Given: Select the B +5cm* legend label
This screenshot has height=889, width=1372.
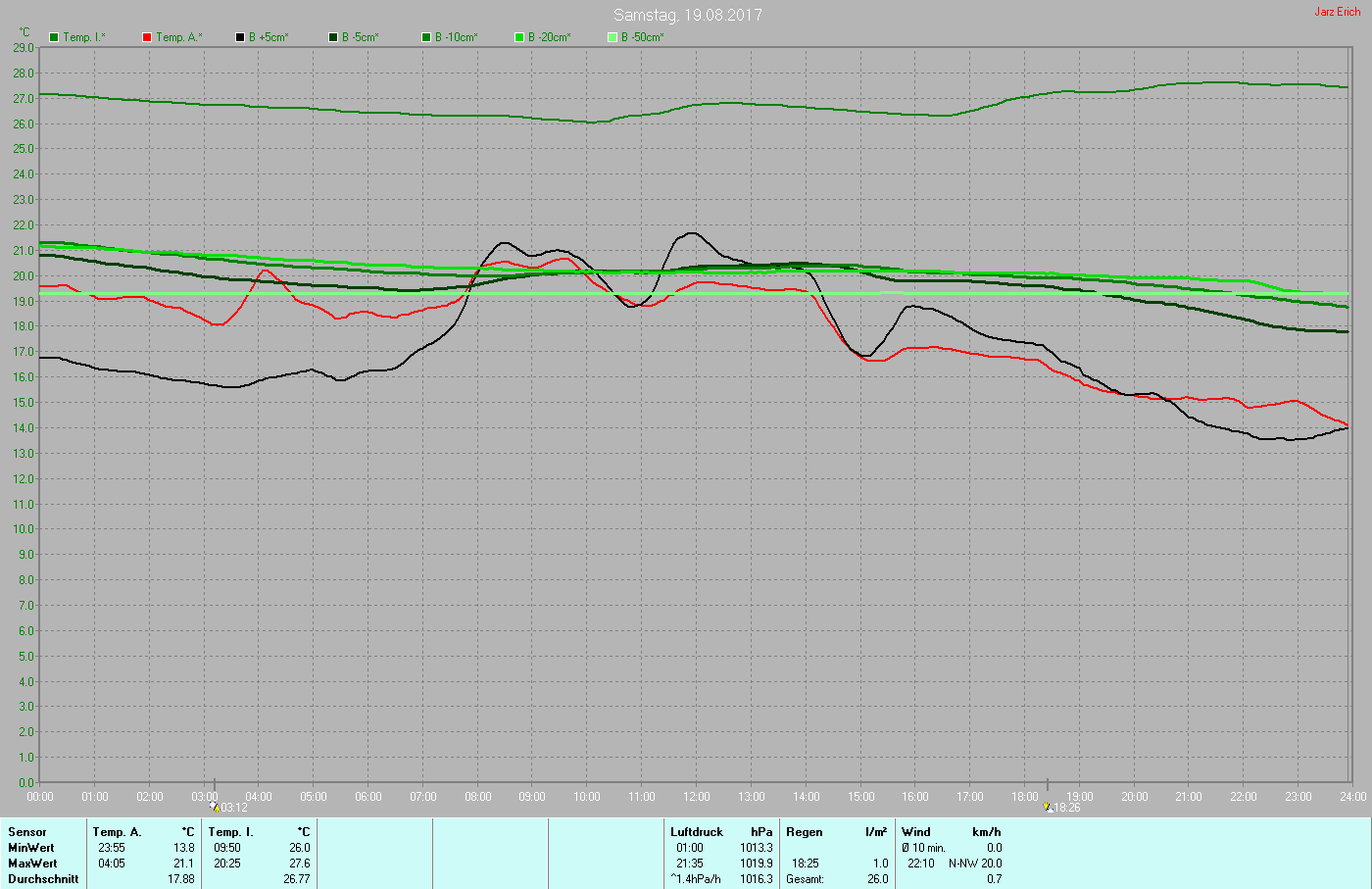Looking at the screenshot, I should (269, 37).
